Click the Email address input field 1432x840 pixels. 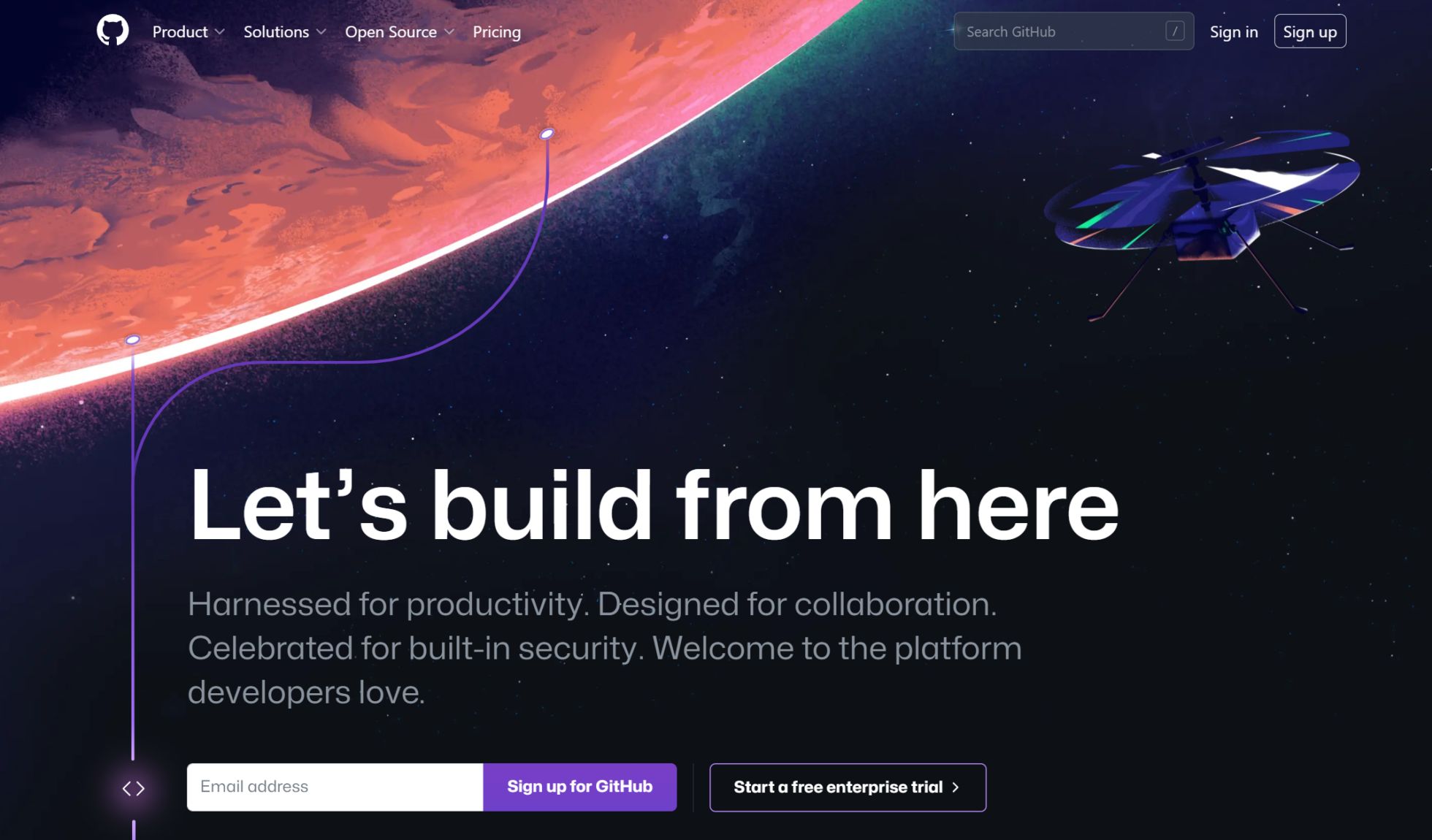click(x=335, y=787)
